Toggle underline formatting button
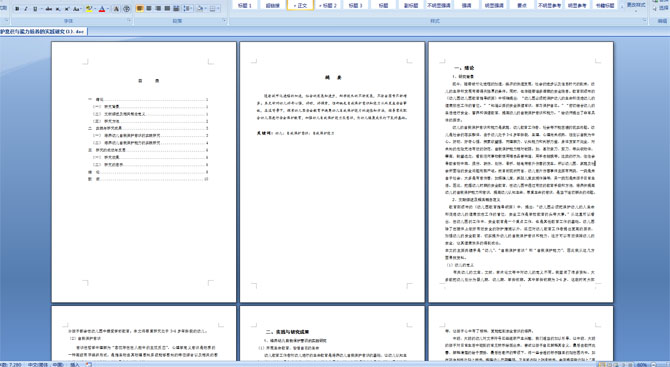 click(35, 9)
